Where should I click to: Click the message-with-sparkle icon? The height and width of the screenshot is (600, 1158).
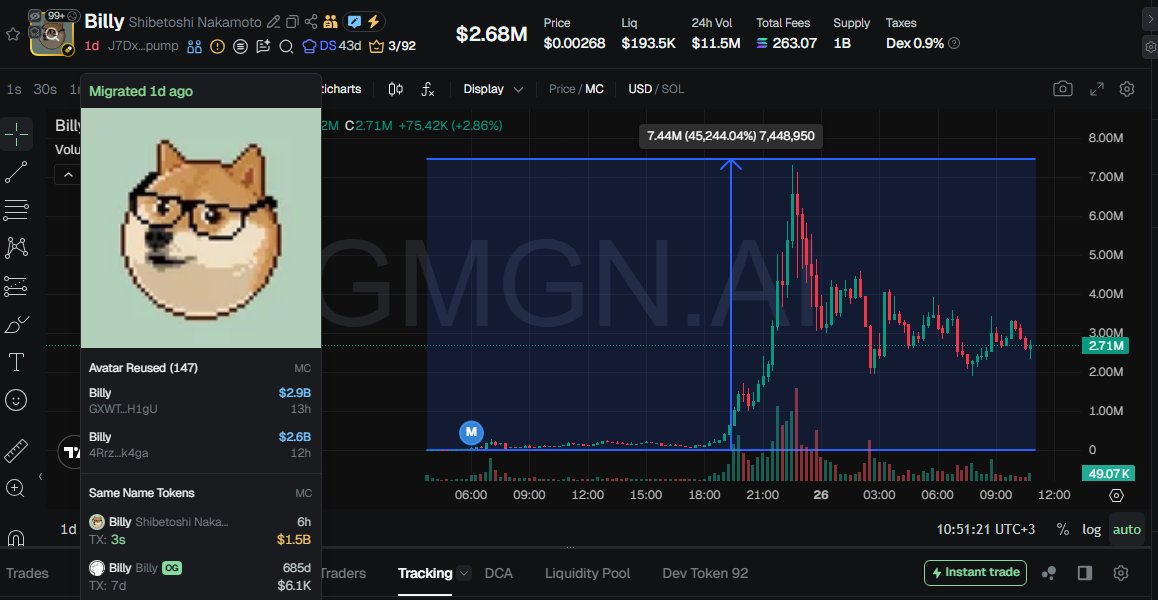point(263,47)
